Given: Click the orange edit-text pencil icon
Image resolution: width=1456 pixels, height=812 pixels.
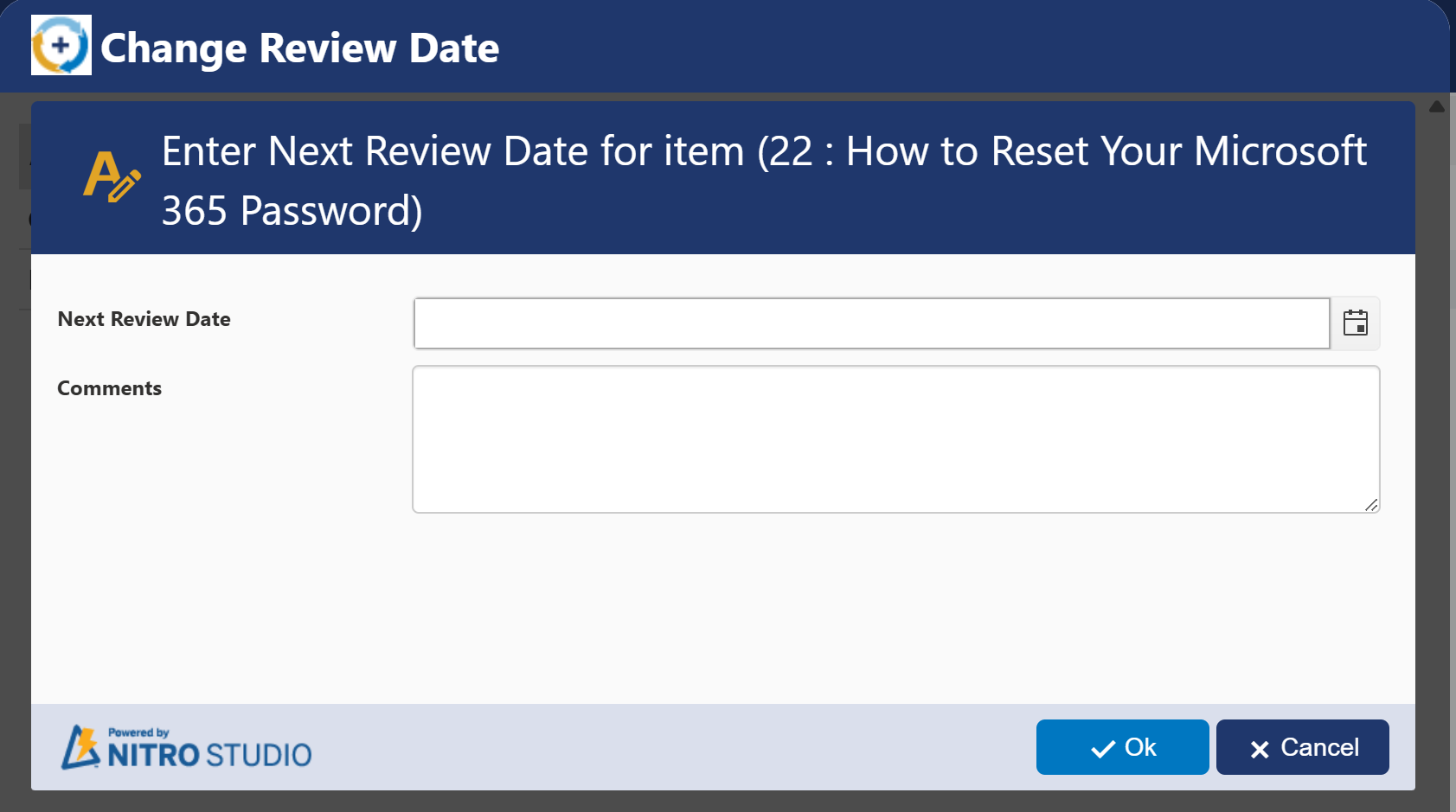Looking at the screenshot, I should [112, 176].
